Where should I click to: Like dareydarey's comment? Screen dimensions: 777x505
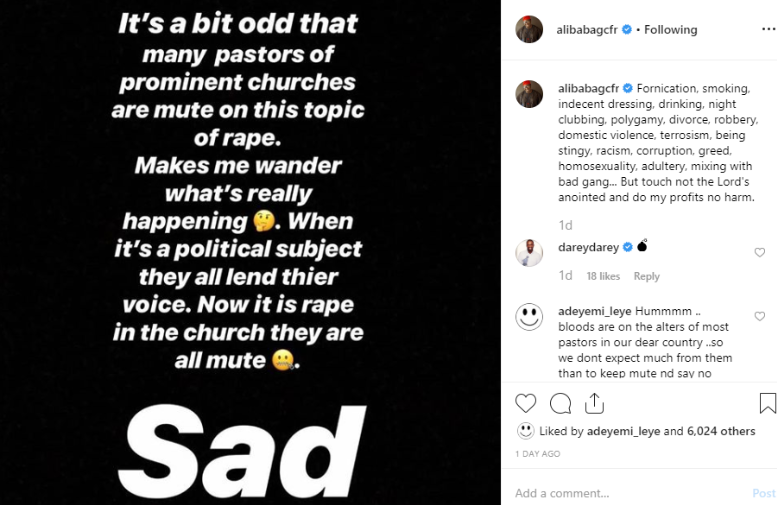point(760,253)
